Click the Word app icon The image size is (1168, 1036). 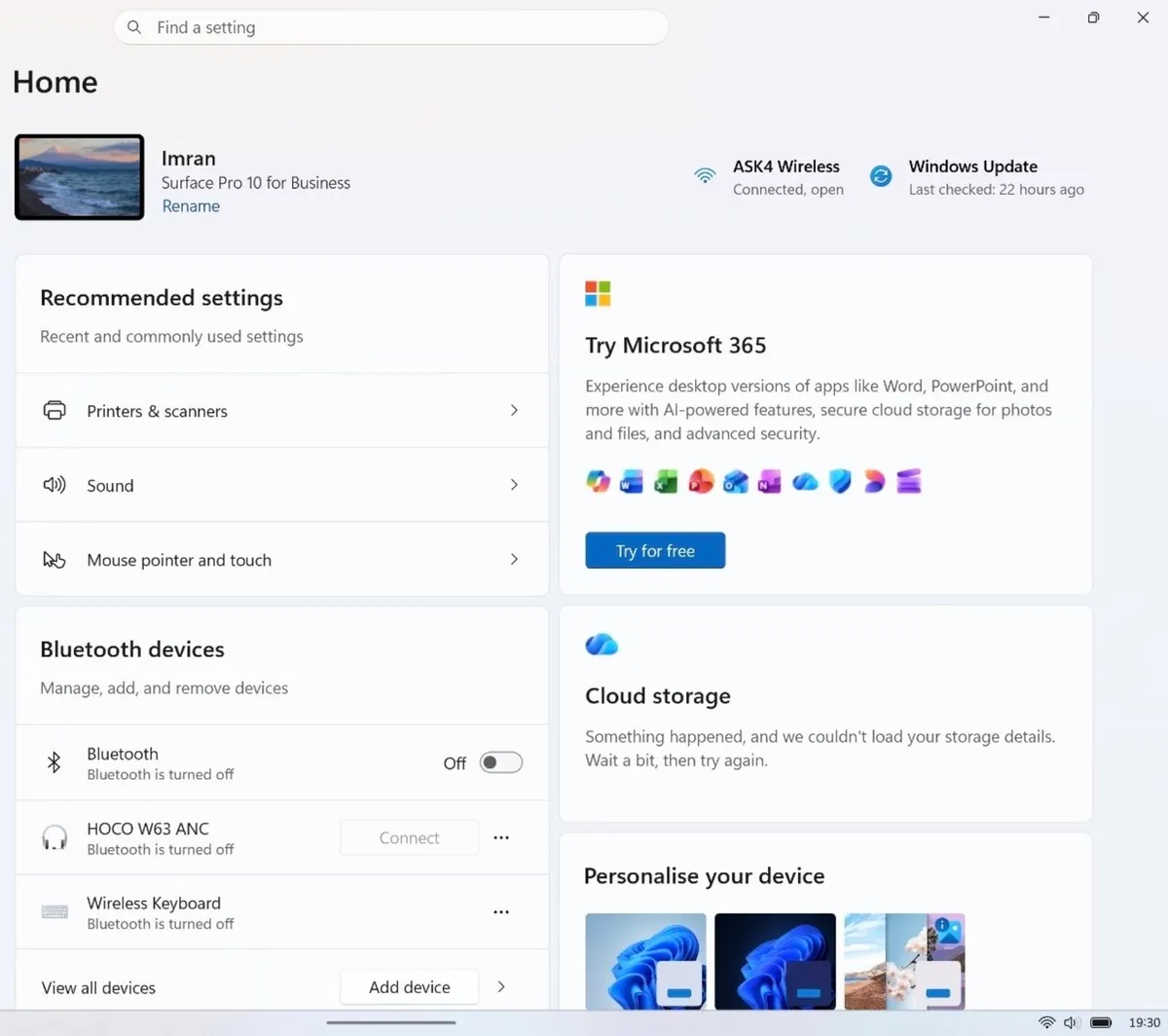(x=632, y=481)
